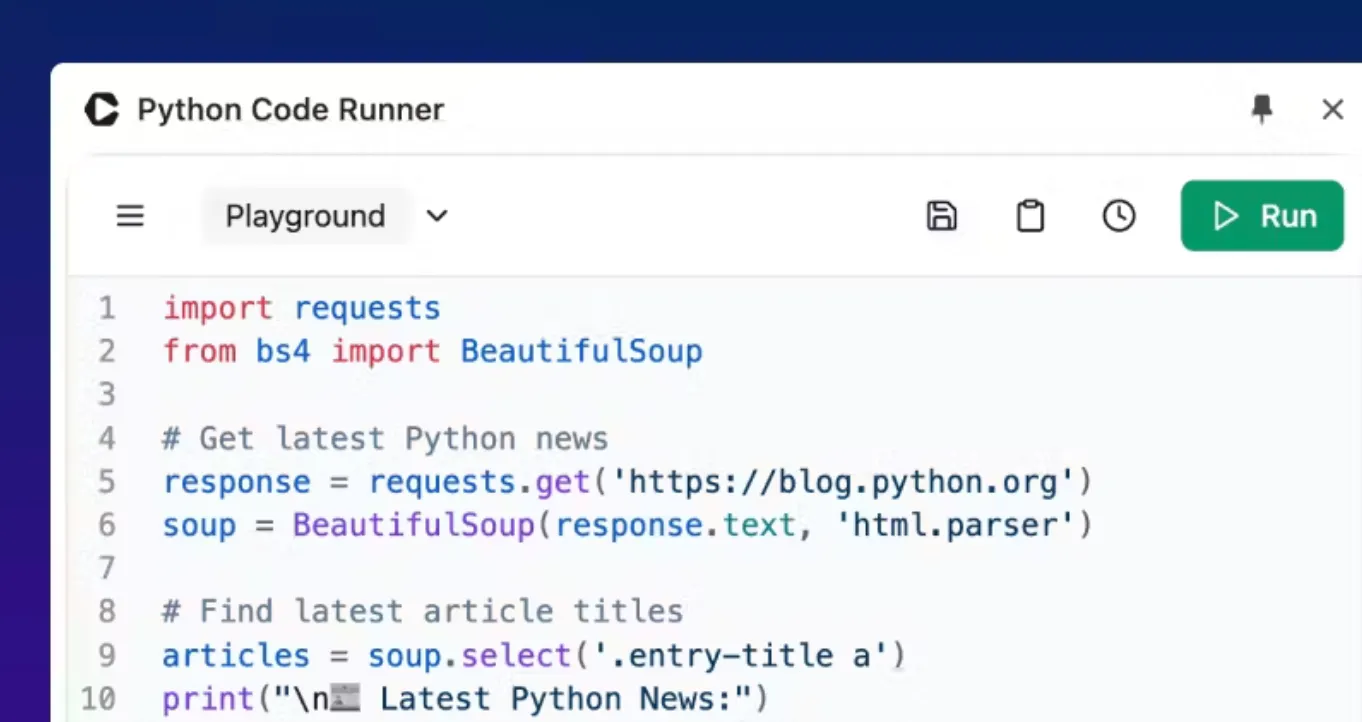Click 'response' variable on line 5

pyautogui.click(x=237, y=482)
